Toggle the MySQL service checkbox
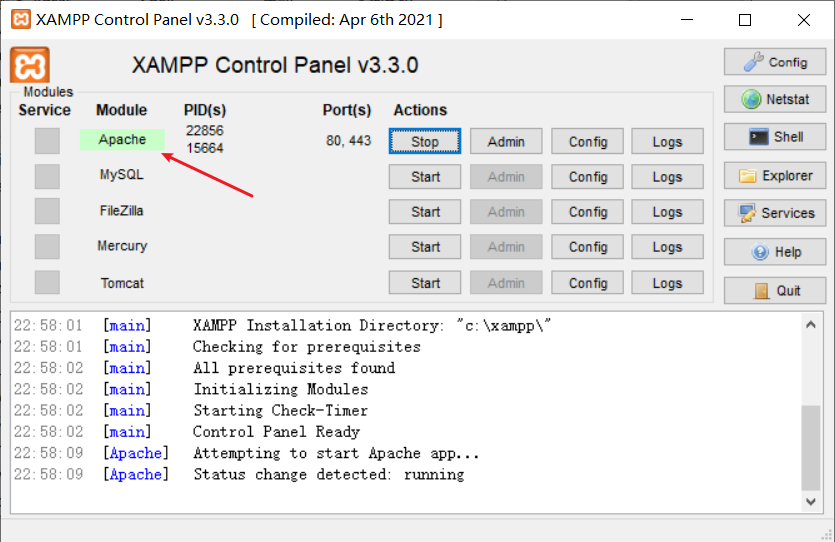This screenshot has width=835, height=542. tap(47, 176)
